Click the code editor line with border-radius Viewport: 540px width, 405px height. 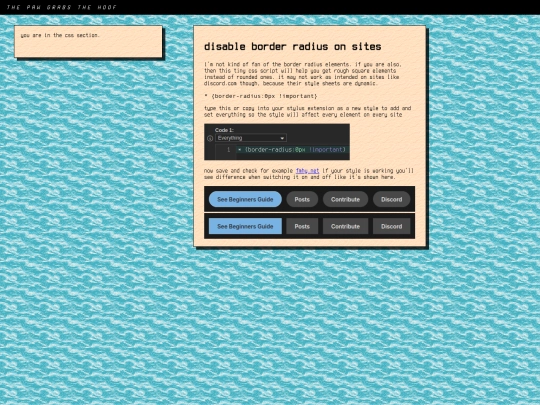tap(293, 149)
